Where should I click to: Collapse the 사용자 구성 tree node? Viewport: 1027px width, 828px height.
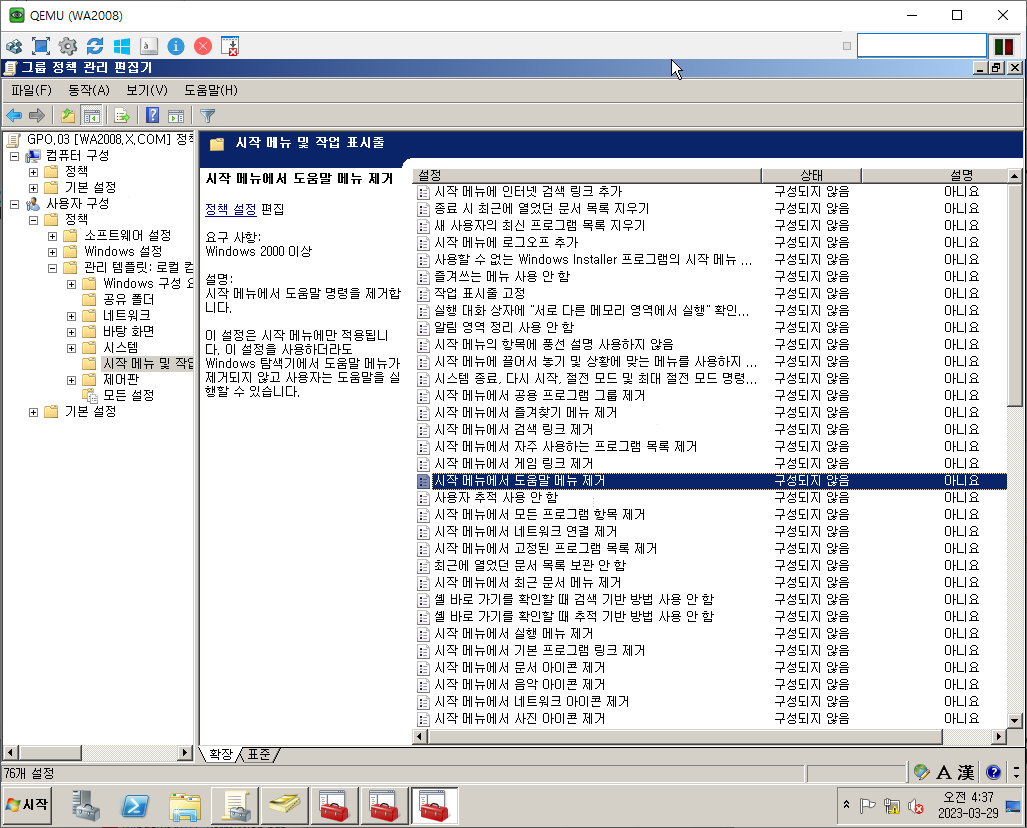tap(14, 204)
